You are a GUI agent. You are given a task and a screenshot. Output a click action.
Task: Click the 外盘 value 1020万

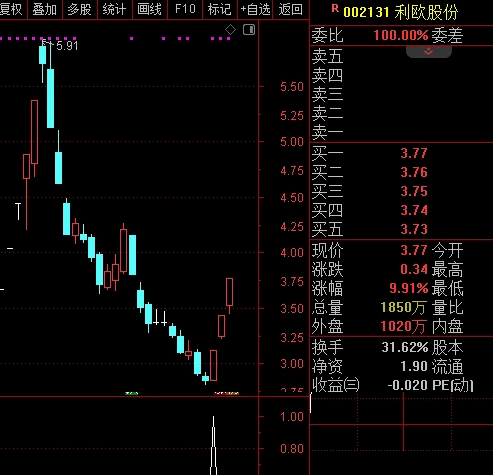click(403, 326)
